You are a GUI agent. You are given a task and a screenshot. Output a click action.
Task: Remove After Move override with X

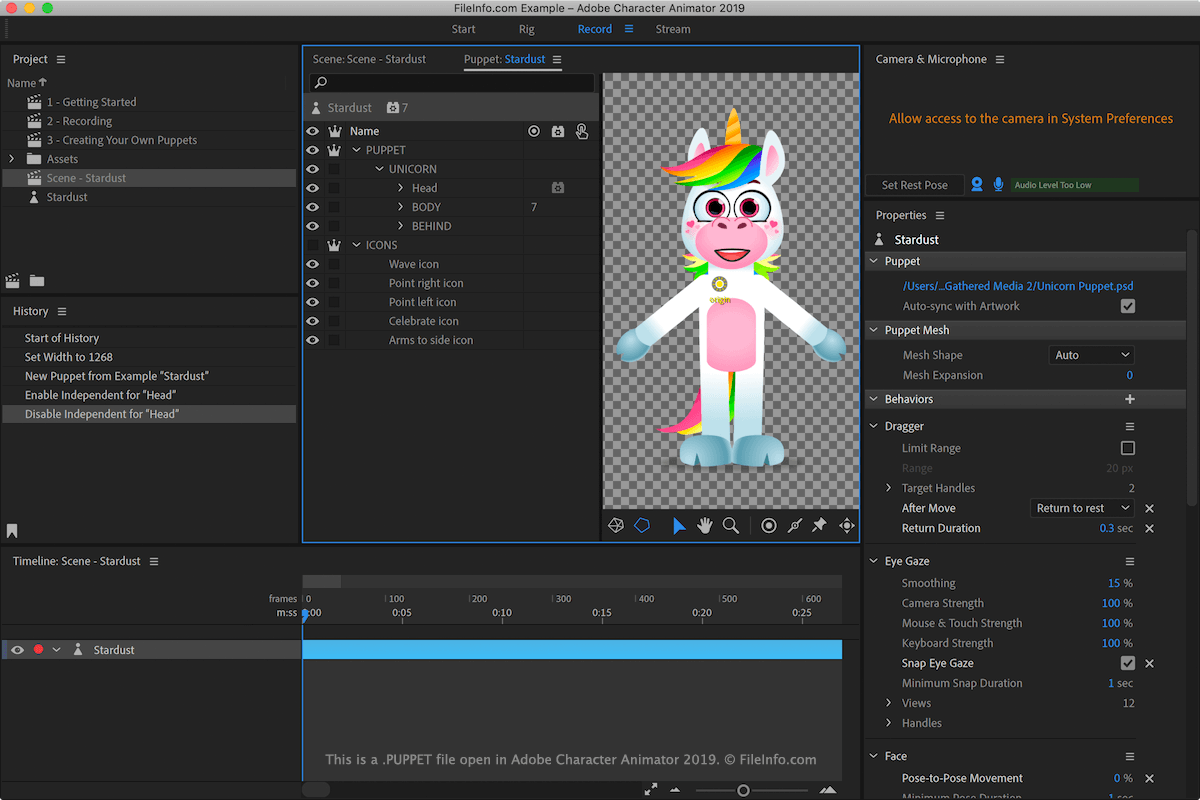pyautogui.click(x=1149, y=509)
